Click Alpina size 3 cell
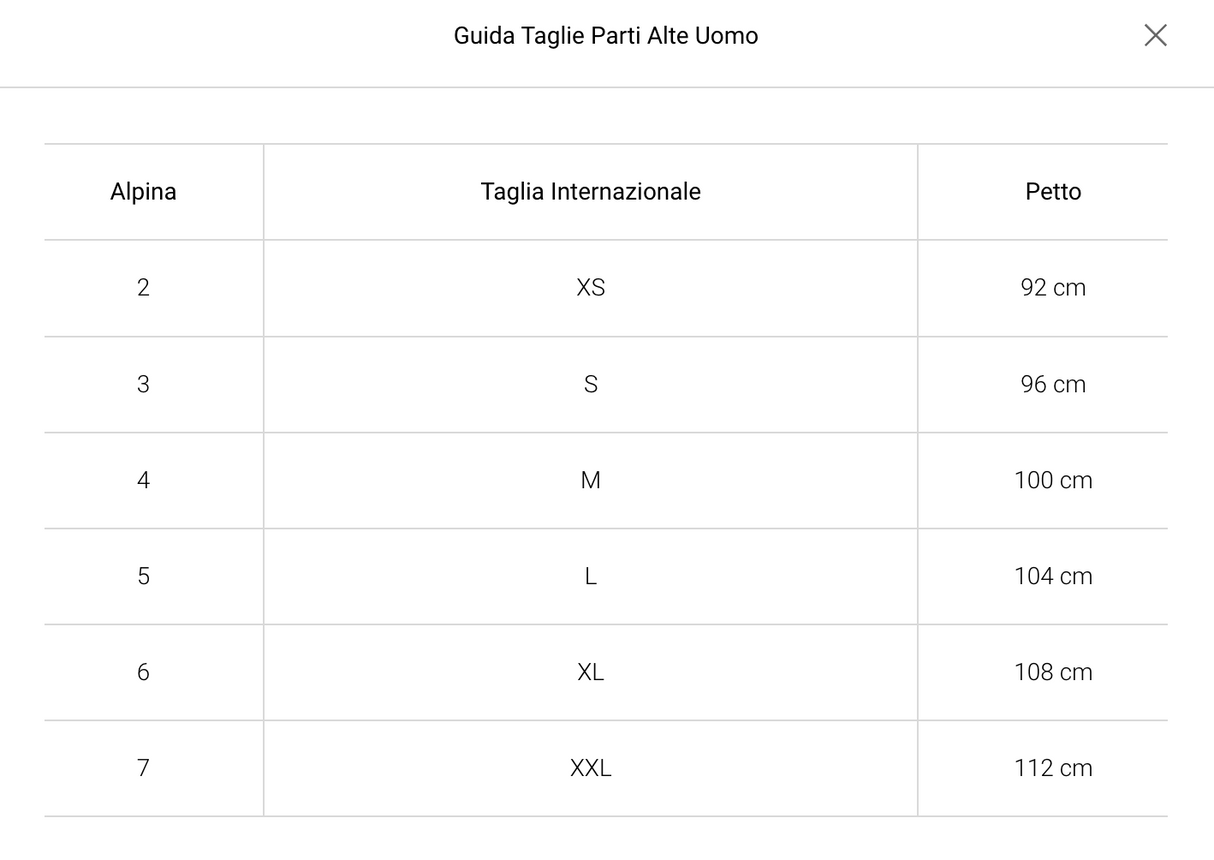 143,384
